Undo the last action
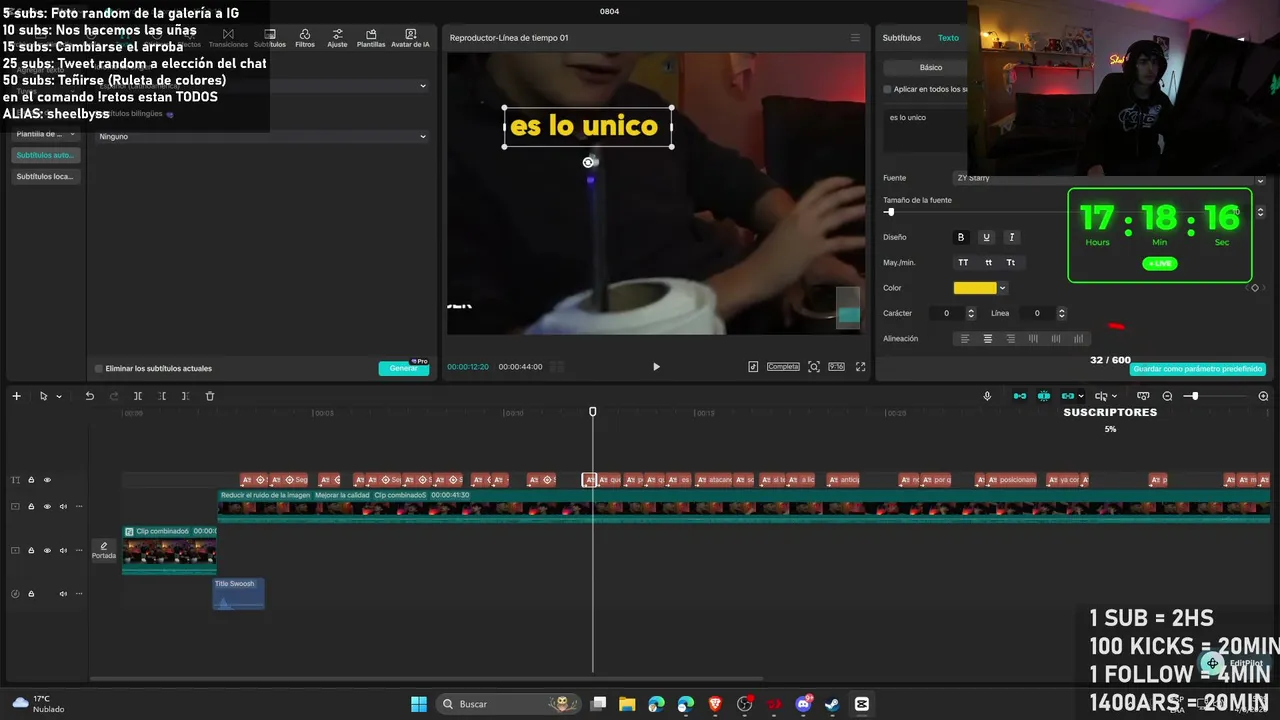Image resolution: width=1280 pixels, height=720 pixels. pos(89,396)
